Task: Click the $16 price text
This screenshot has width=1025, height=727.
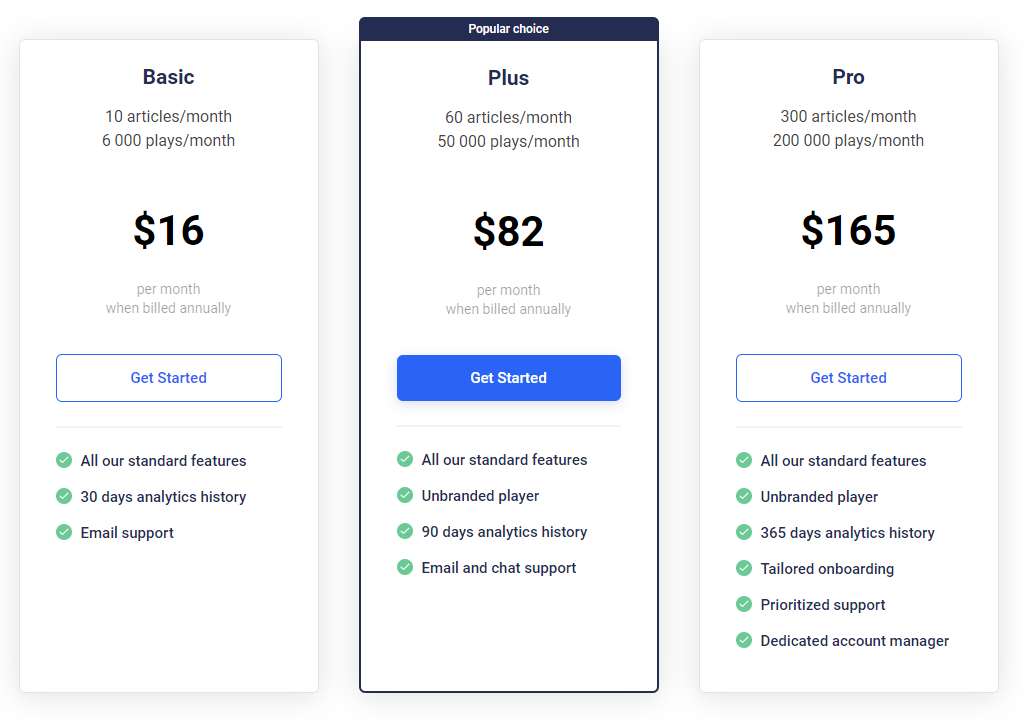Action: (x=169, y=230)
